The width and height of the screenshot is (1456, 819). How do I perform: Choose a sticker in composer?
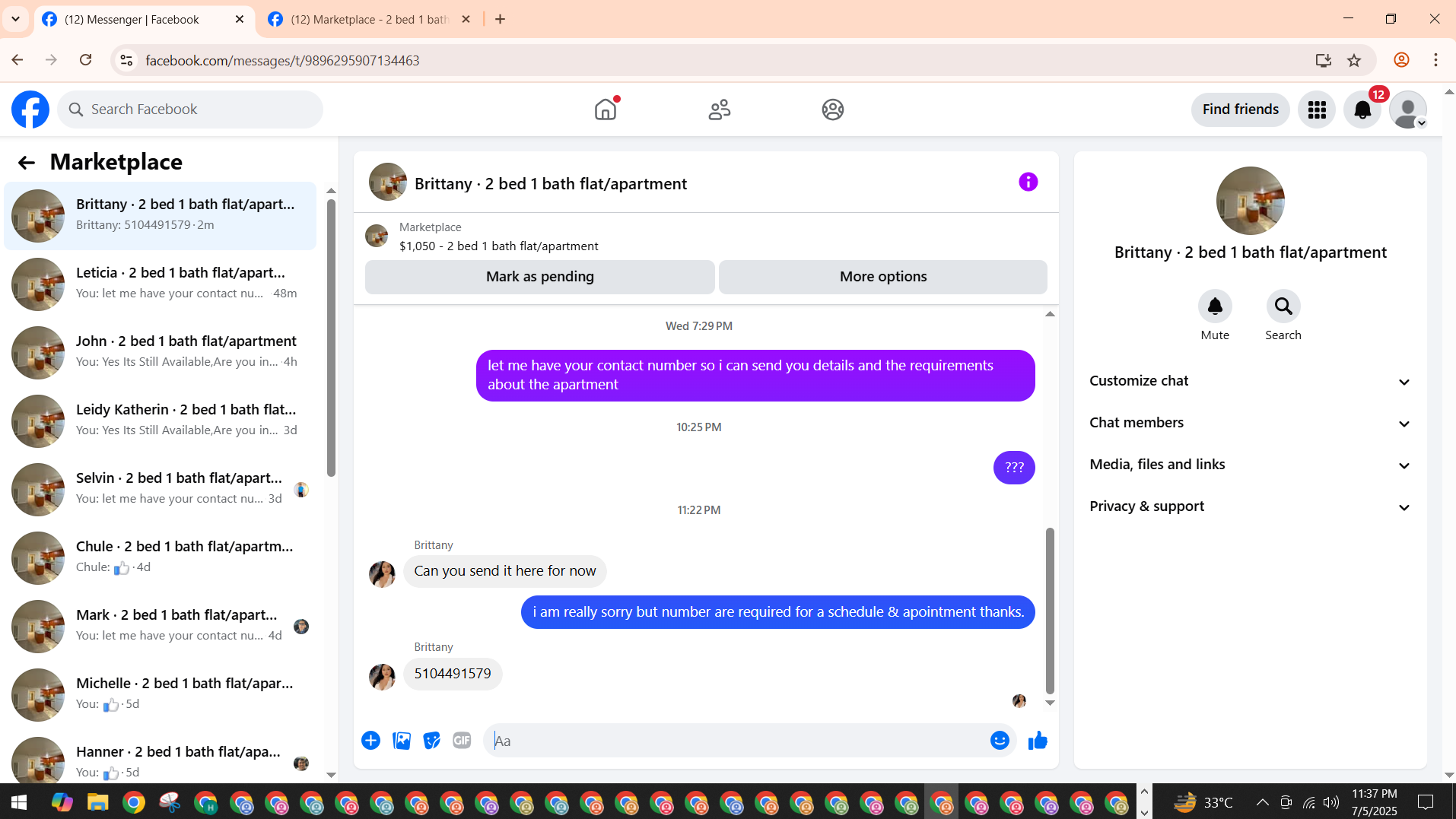(x=431, y=740)
